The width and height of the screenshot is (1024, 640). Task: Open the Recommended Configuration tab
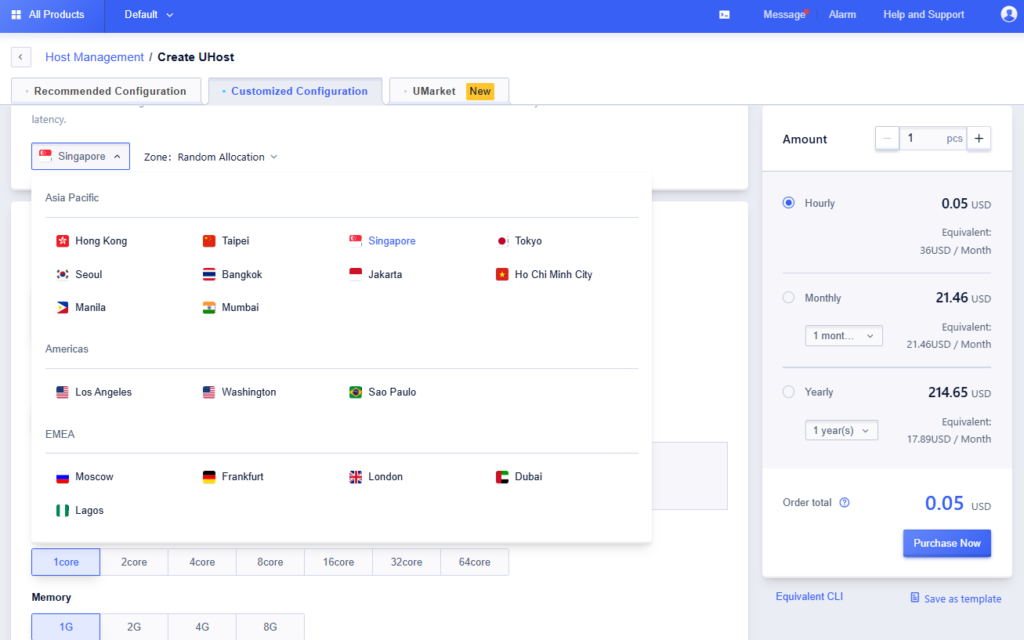click(x=105, y=90)
